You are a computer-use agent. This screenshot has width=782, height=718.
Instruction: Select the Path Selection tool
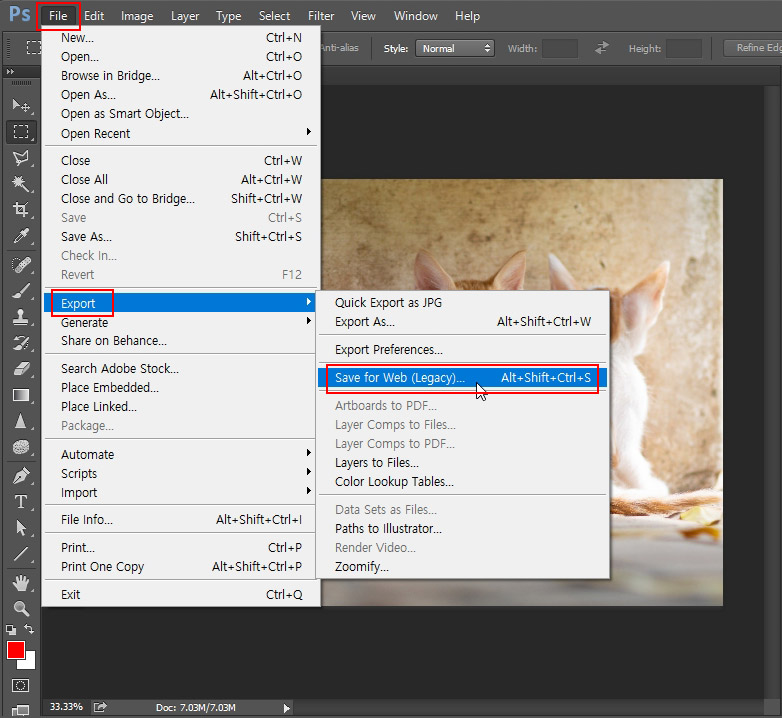click(20, 528)
